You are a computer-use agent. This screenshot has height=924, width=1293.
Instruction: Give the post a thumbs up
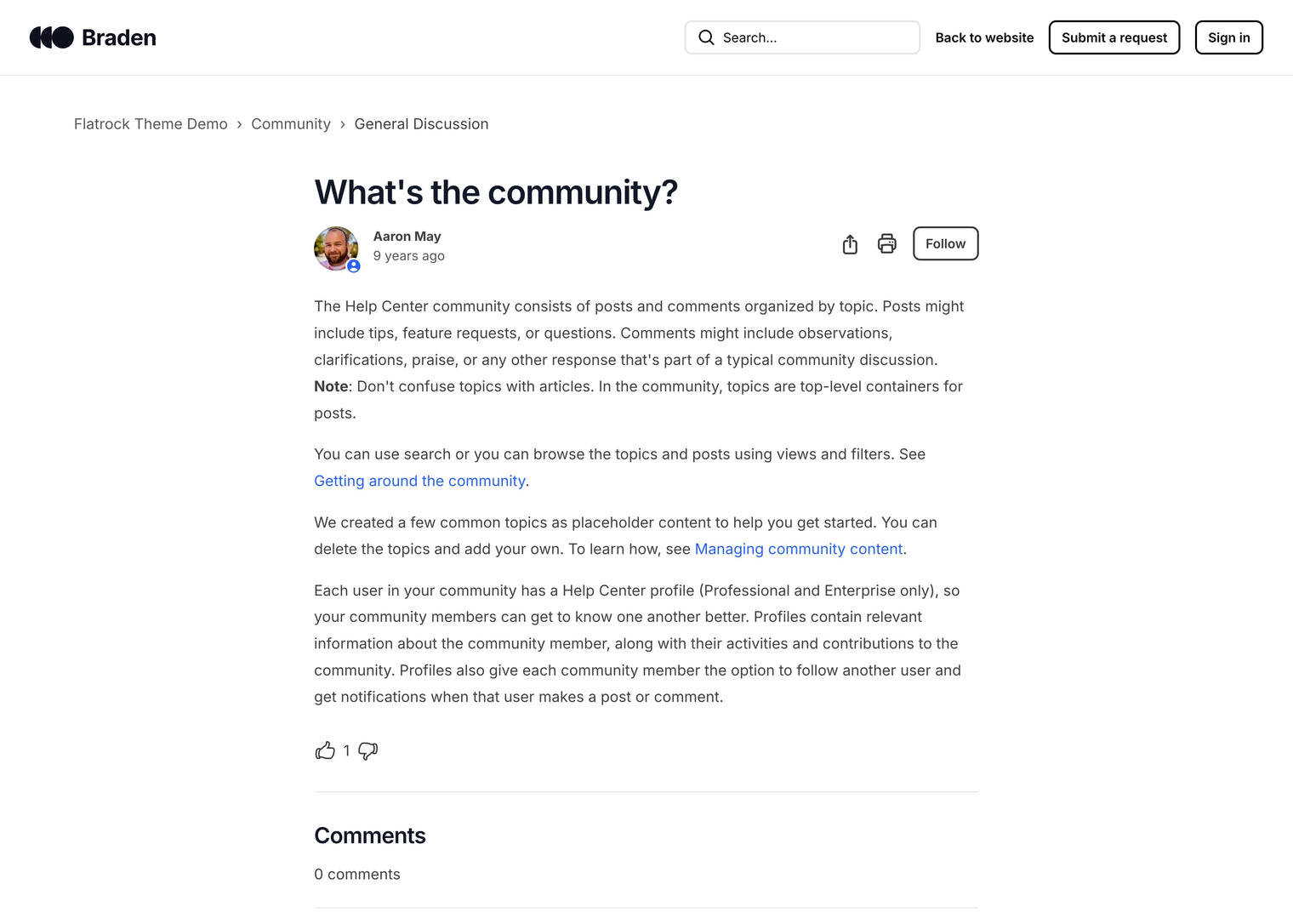coord(326,750)
